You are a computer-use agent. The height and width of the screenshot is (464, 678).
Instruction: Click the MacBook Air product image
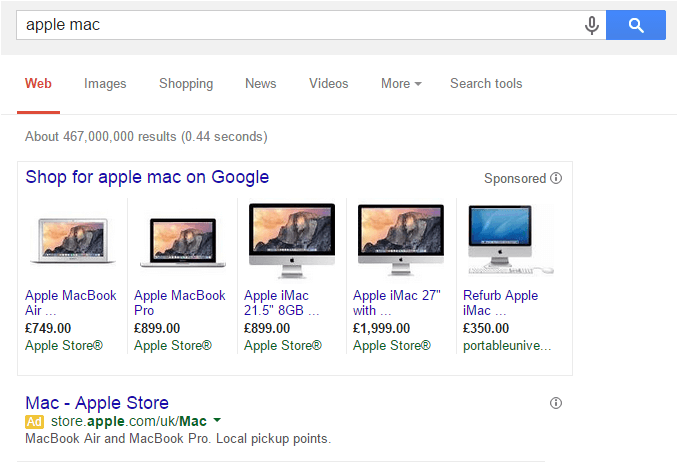[73, 241]
